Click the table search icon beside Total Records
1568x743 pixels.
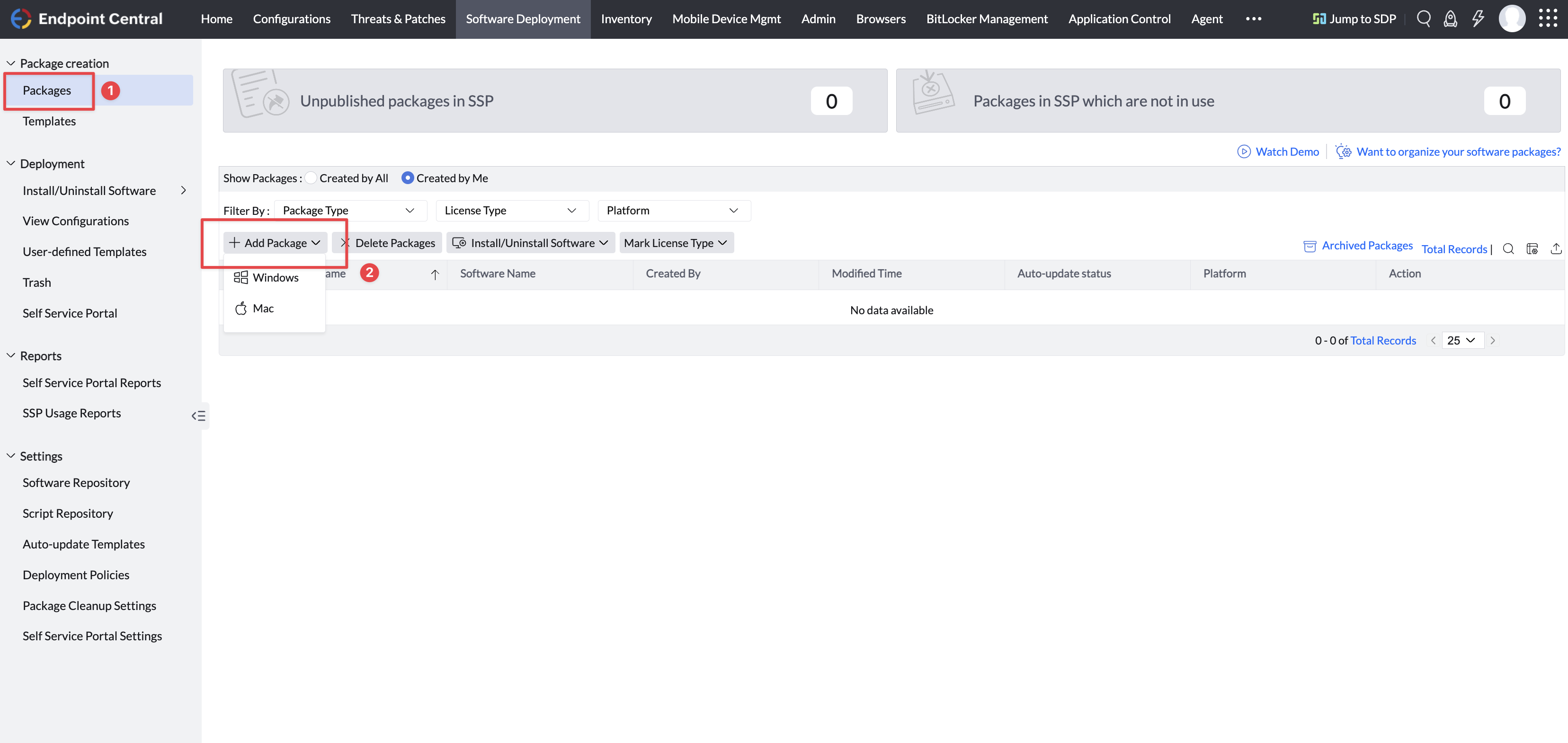coord(1508,248)
